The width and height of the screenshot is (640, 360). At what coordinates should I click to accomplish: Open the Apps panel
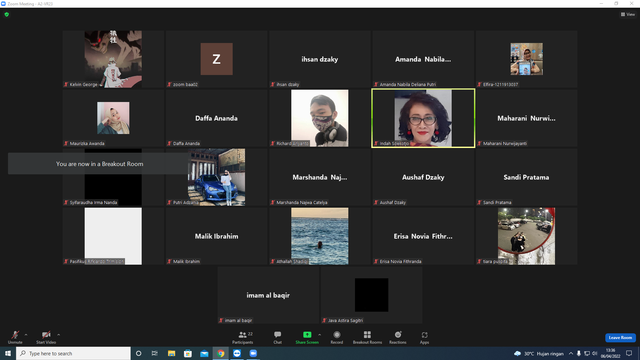click(x=424, y=337)
